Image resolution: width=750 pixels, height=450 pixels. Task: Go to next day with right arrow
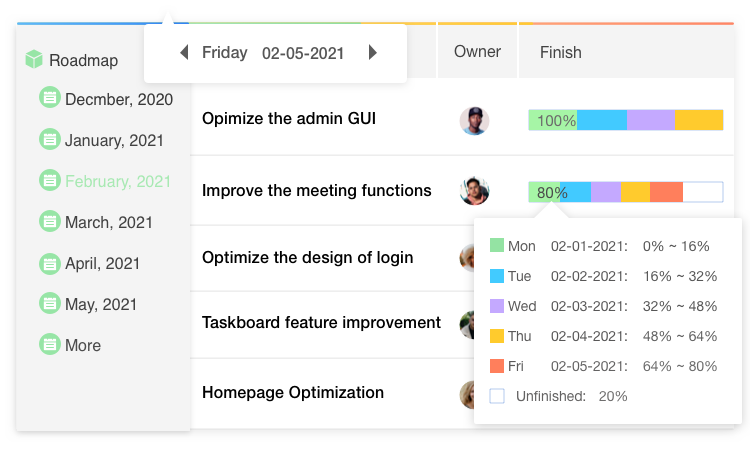(373, 52)
